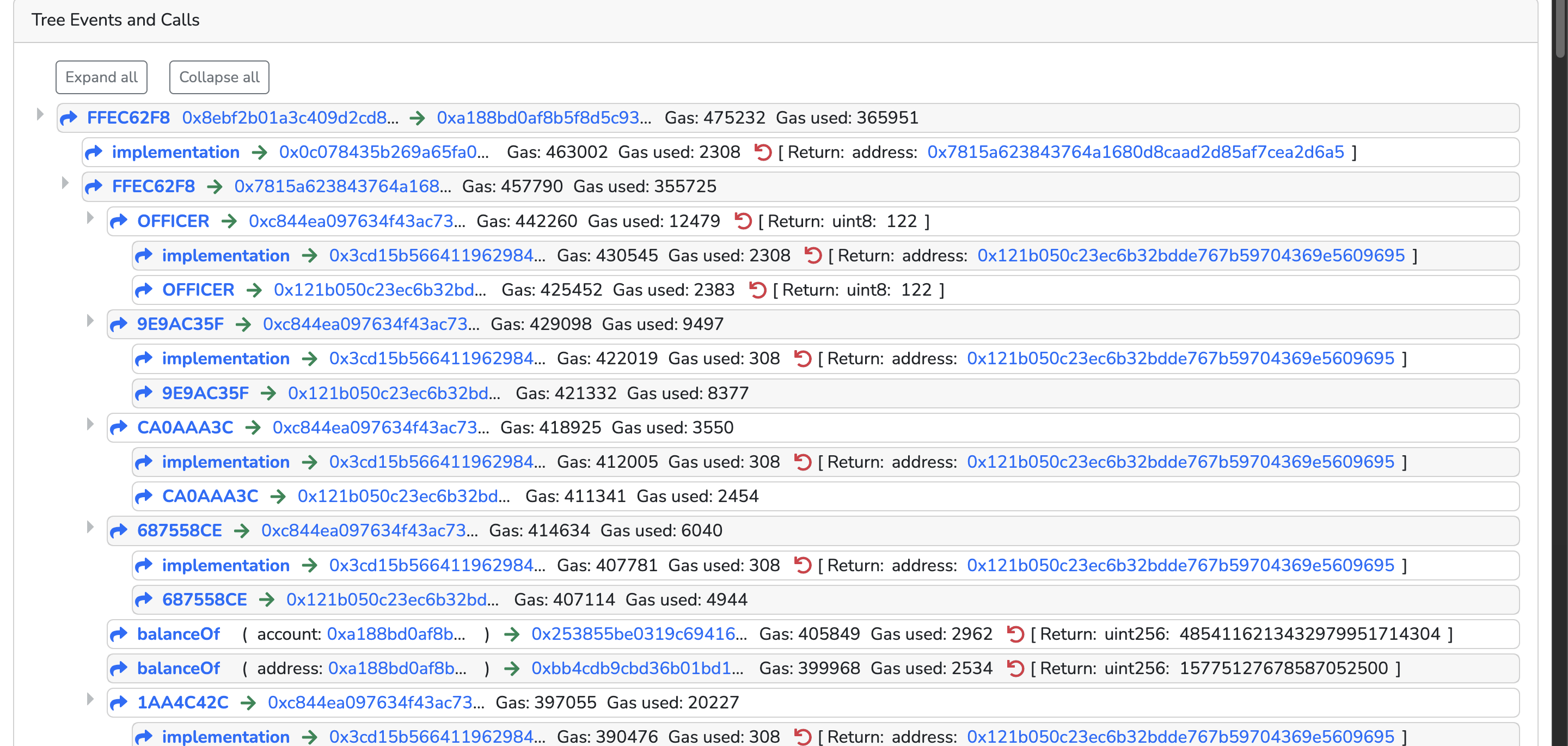
Task: Click the call arrow icon beside top FFEC62F8
Action: (x=69, y=118)
